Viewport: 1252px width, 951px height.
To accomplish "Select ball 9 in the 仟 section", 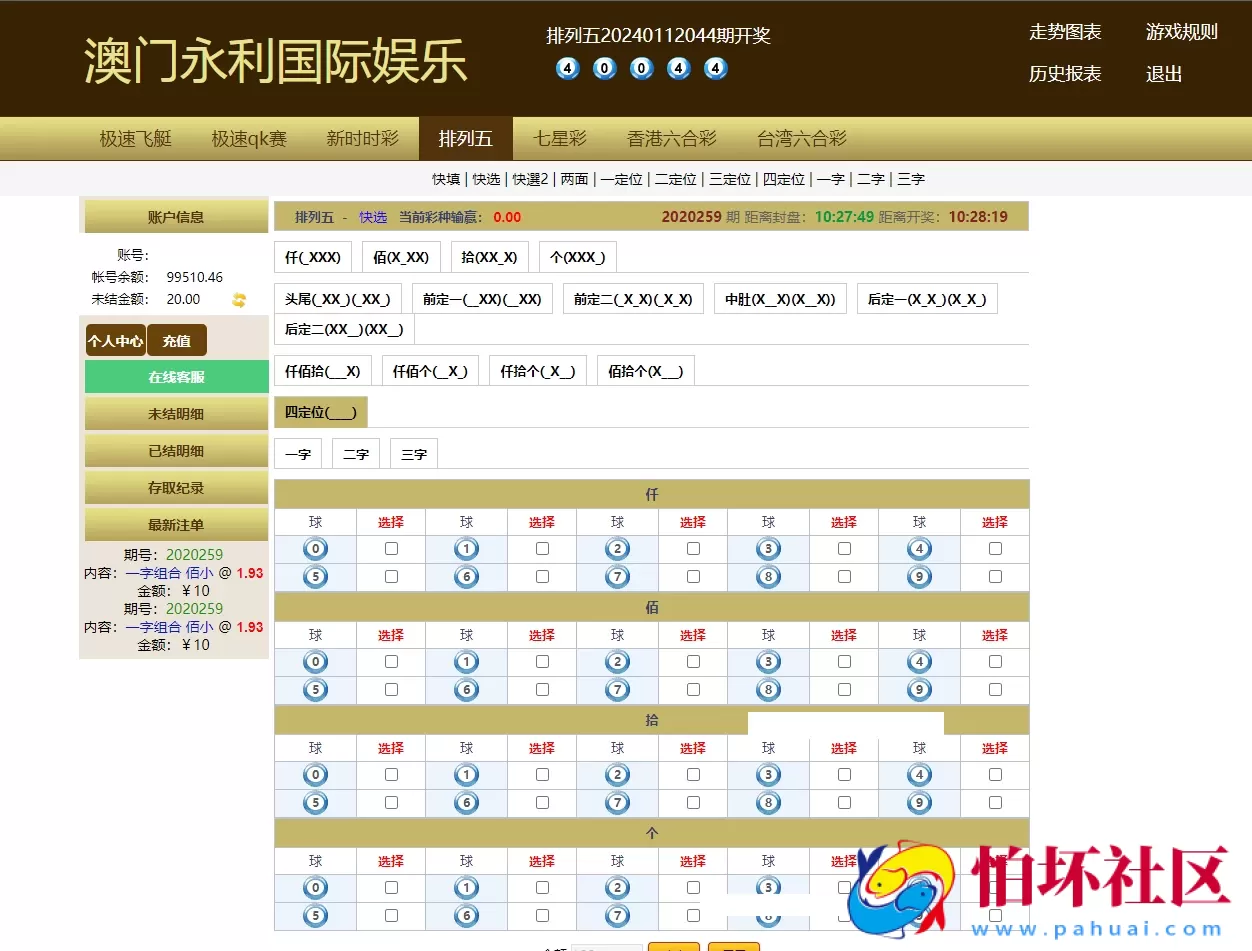I will (919, 576).
